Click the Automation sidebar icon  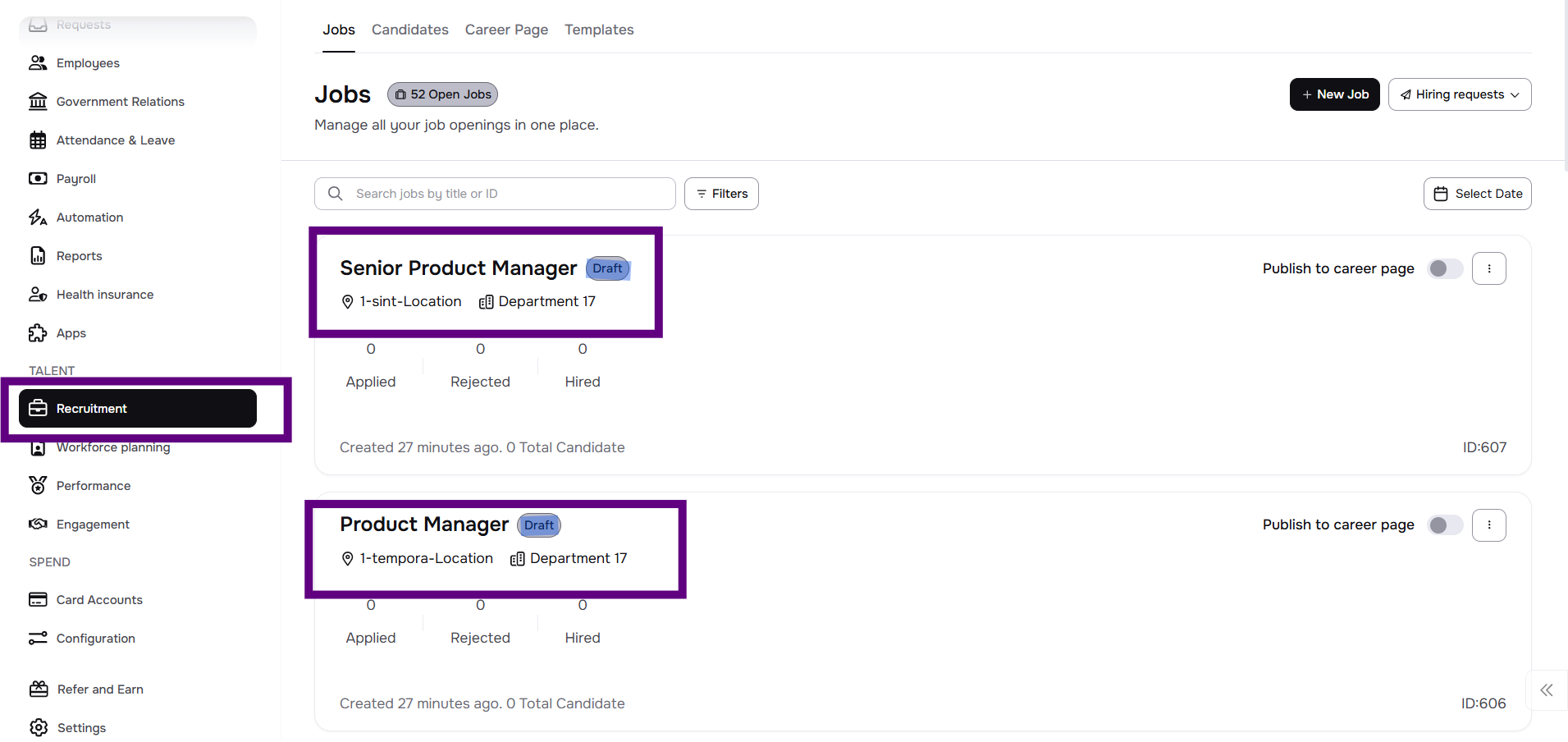coord(38,218)
